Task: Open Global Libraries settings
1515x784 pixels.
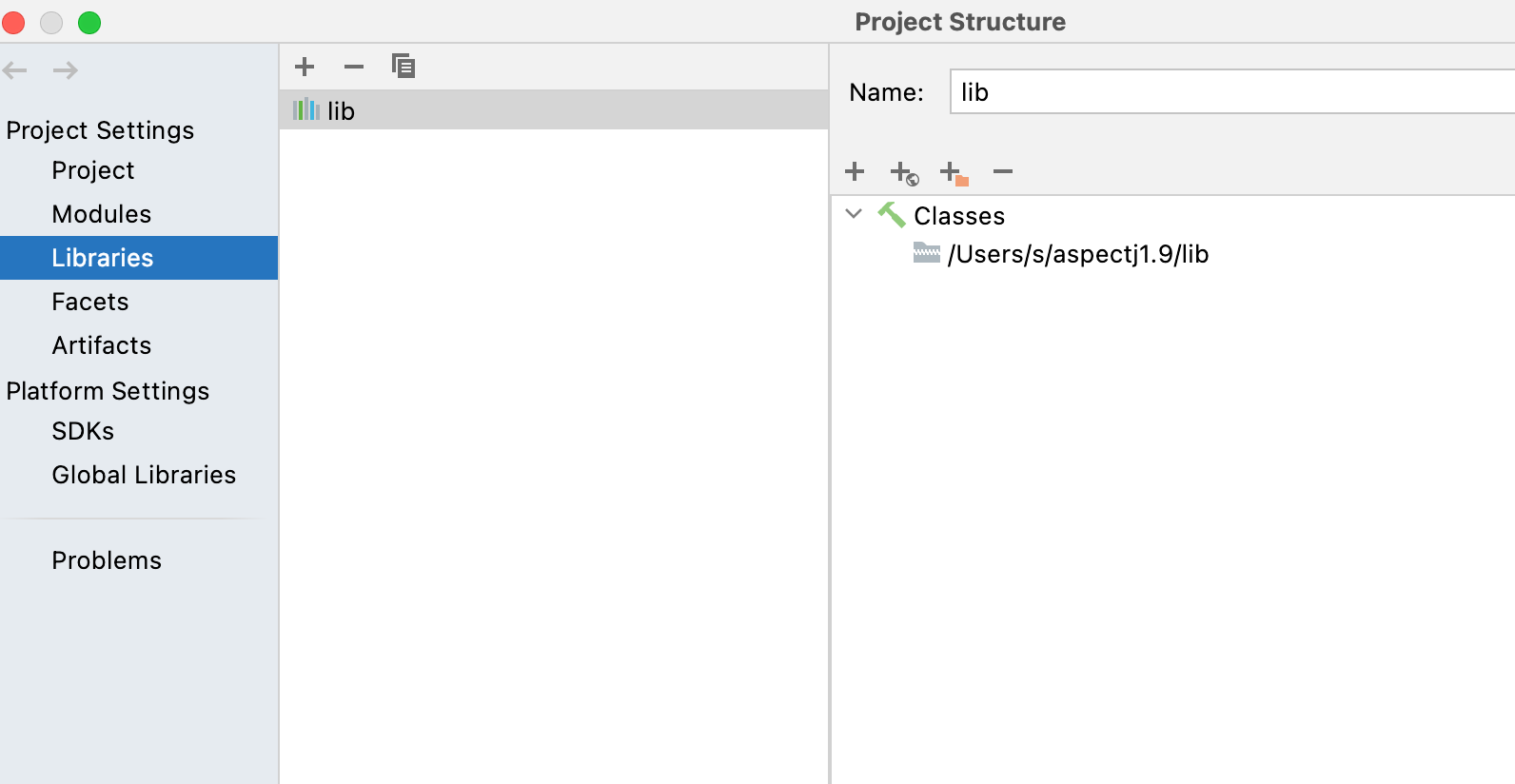Action: 144,475
